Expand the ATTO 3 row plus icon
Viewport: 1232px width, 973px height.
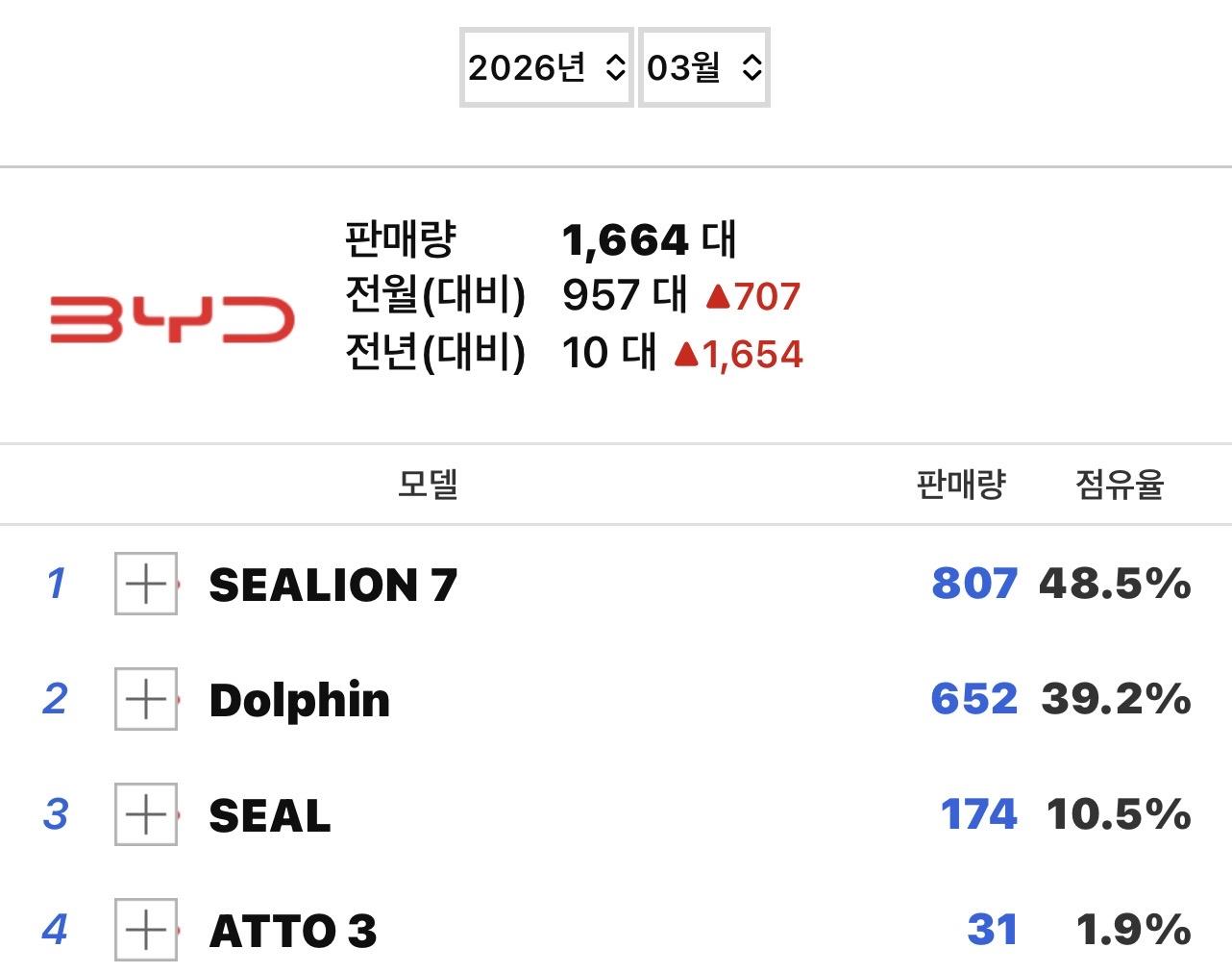click(x=146, y=930)
